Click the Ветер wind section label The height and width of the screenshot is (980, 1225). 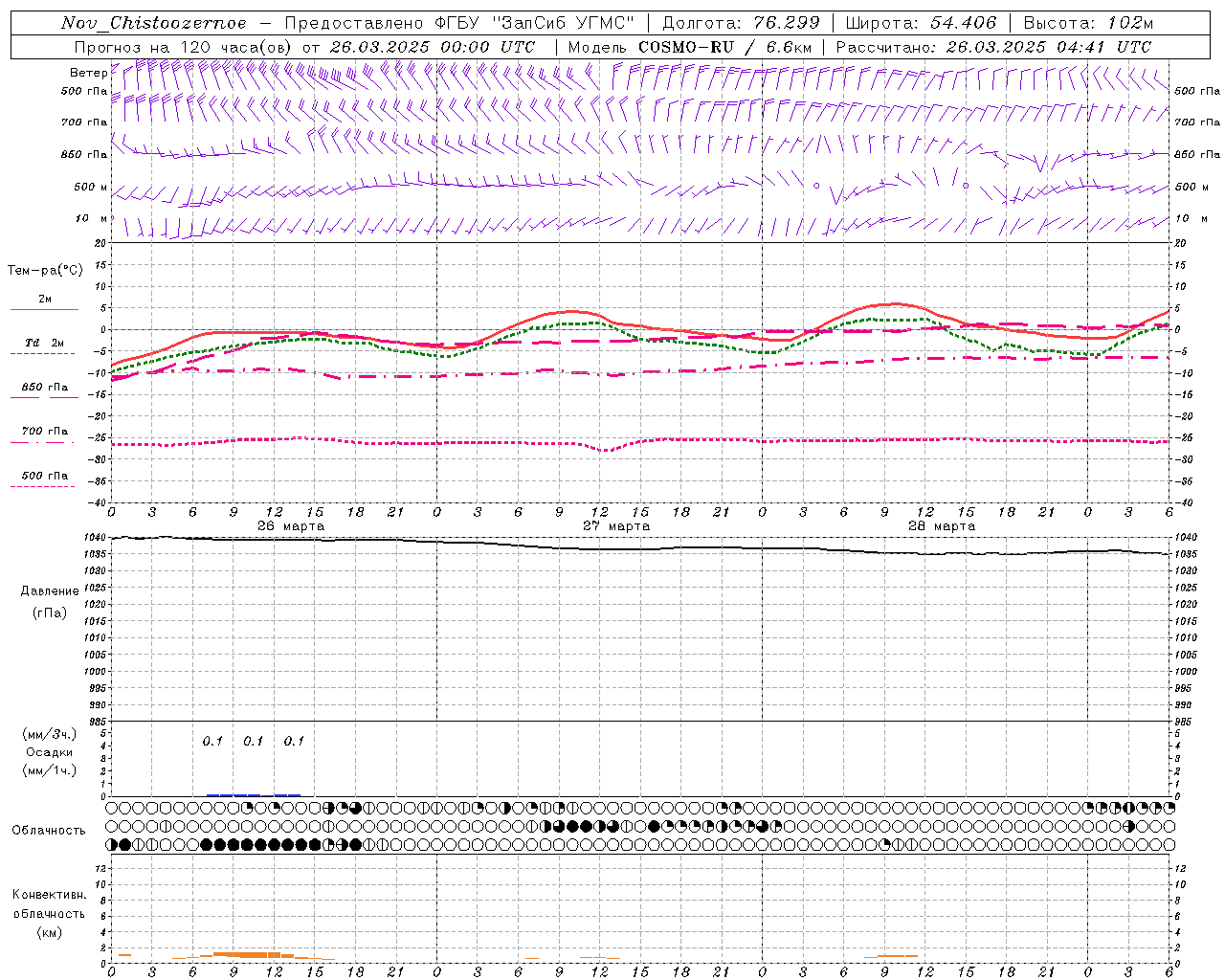click(x=88, y=73)
